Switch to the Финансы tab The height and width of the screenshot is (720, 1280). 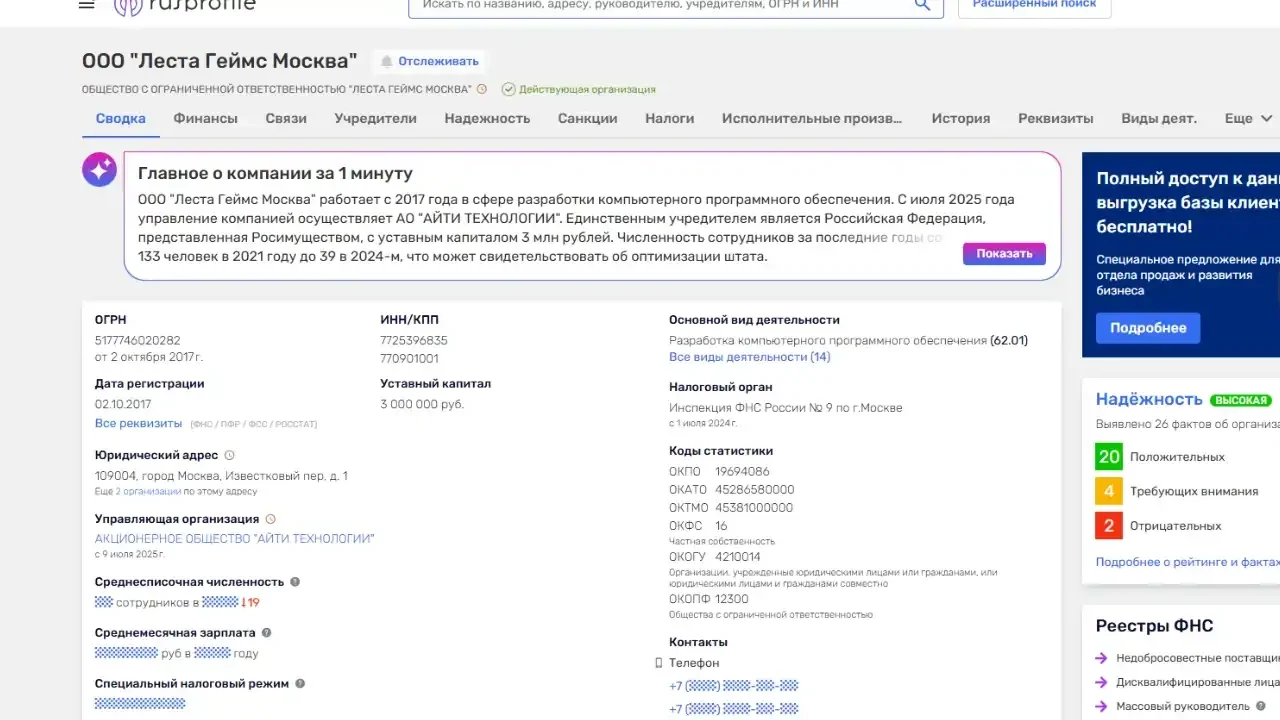(x=205, y=118)
